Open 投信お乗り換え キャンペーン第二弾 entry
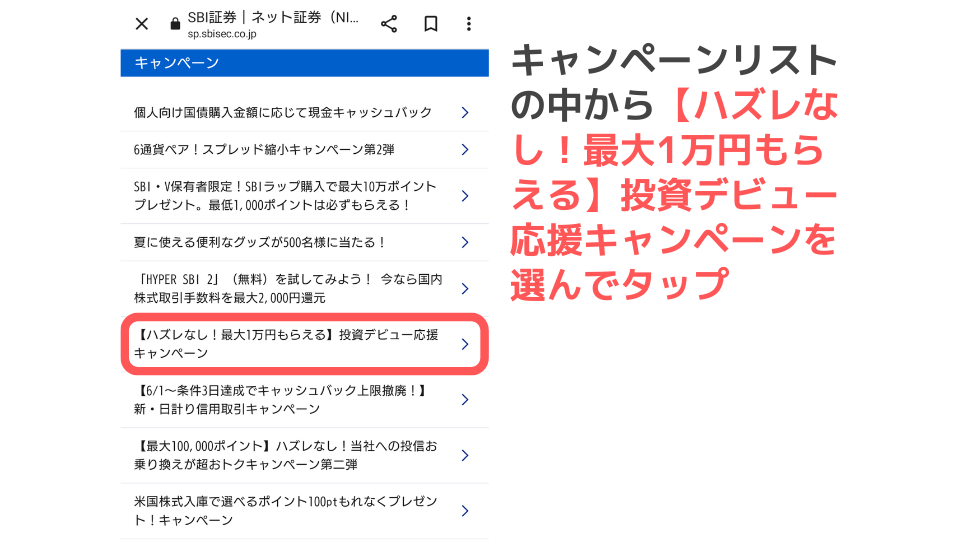The width and height of the screenshot is (960, 540). [x=304, y=456]
